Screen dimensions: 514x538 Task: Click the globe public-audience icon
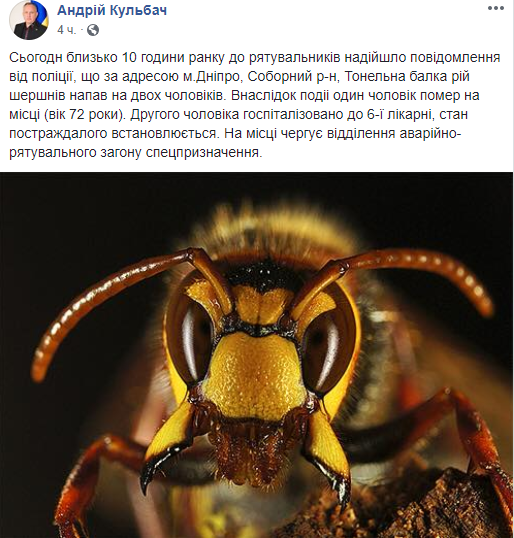coord(93,30)
